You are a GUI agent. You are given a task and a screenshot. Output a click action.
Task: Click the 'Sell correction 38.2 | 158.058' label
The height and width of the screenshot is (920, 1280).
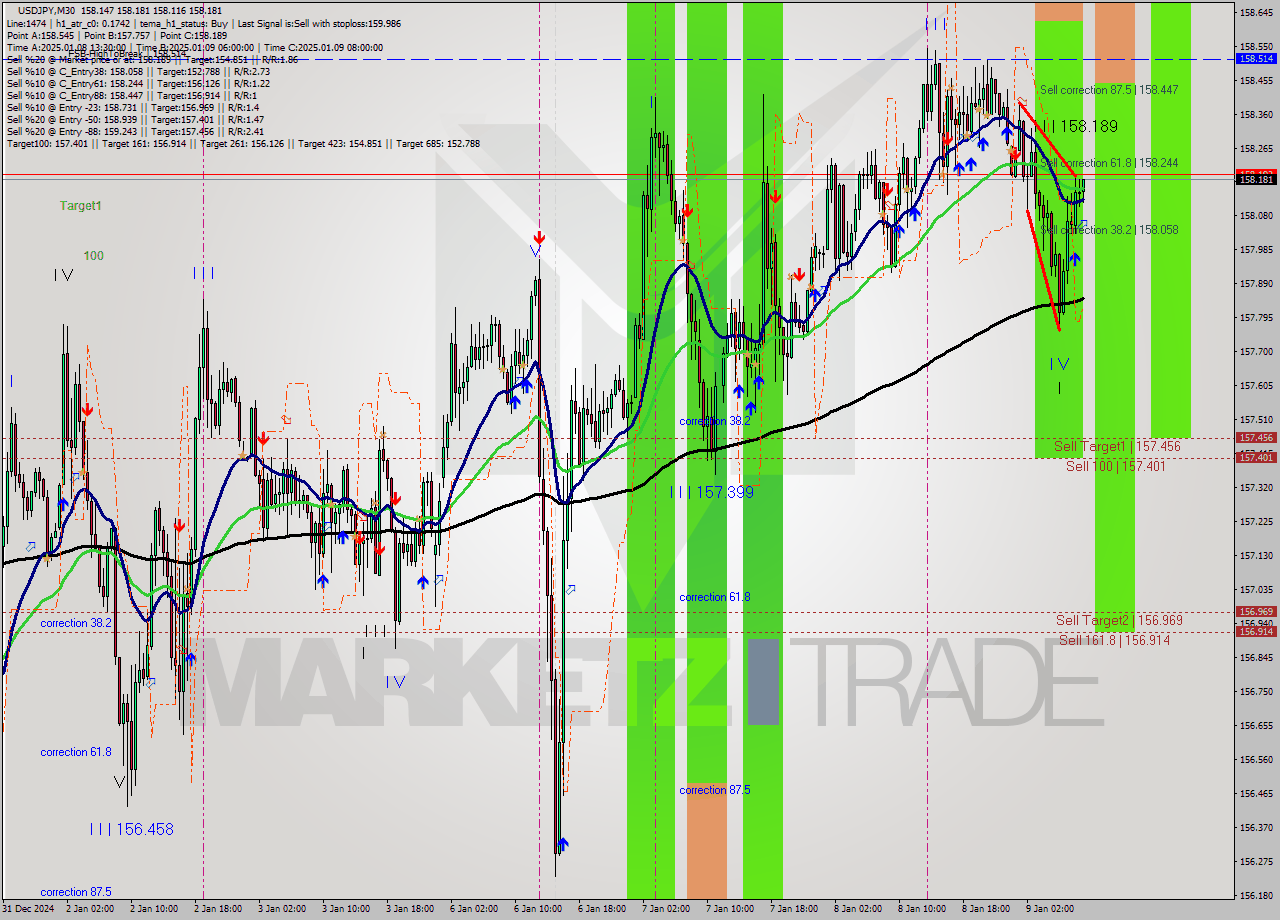pos(1109,230)
